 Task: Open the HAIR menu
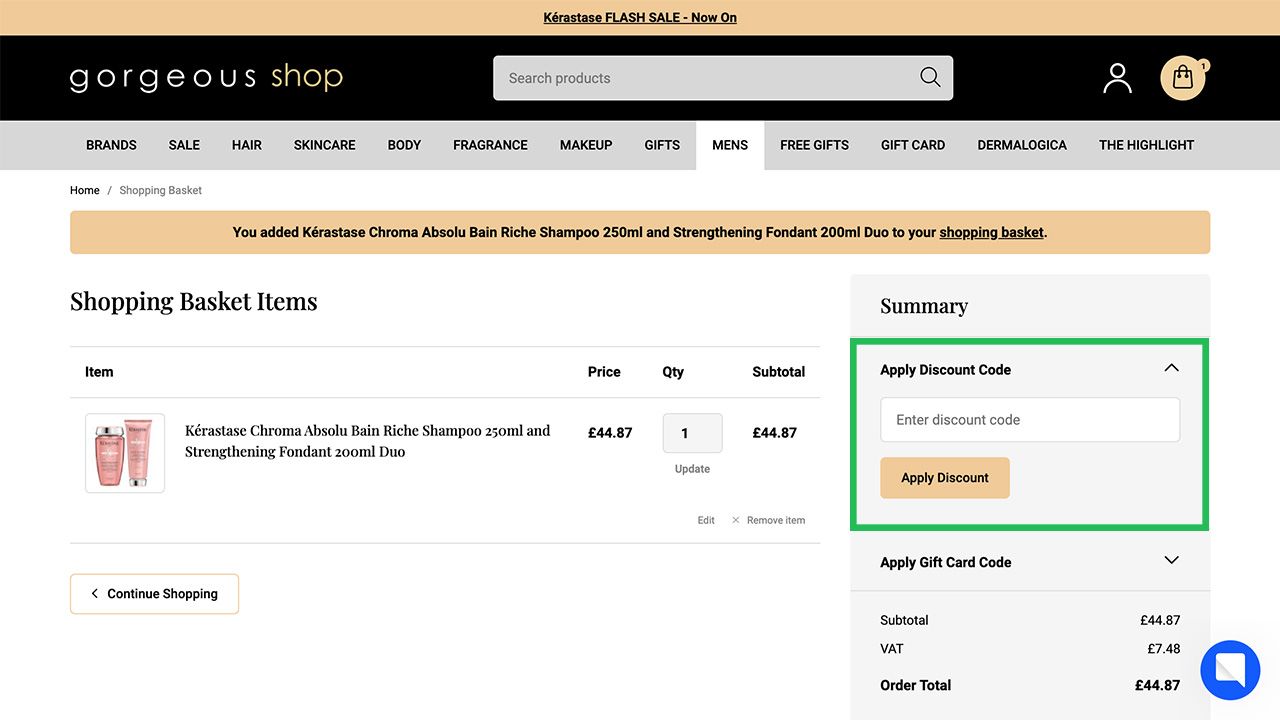coord(247,145)
